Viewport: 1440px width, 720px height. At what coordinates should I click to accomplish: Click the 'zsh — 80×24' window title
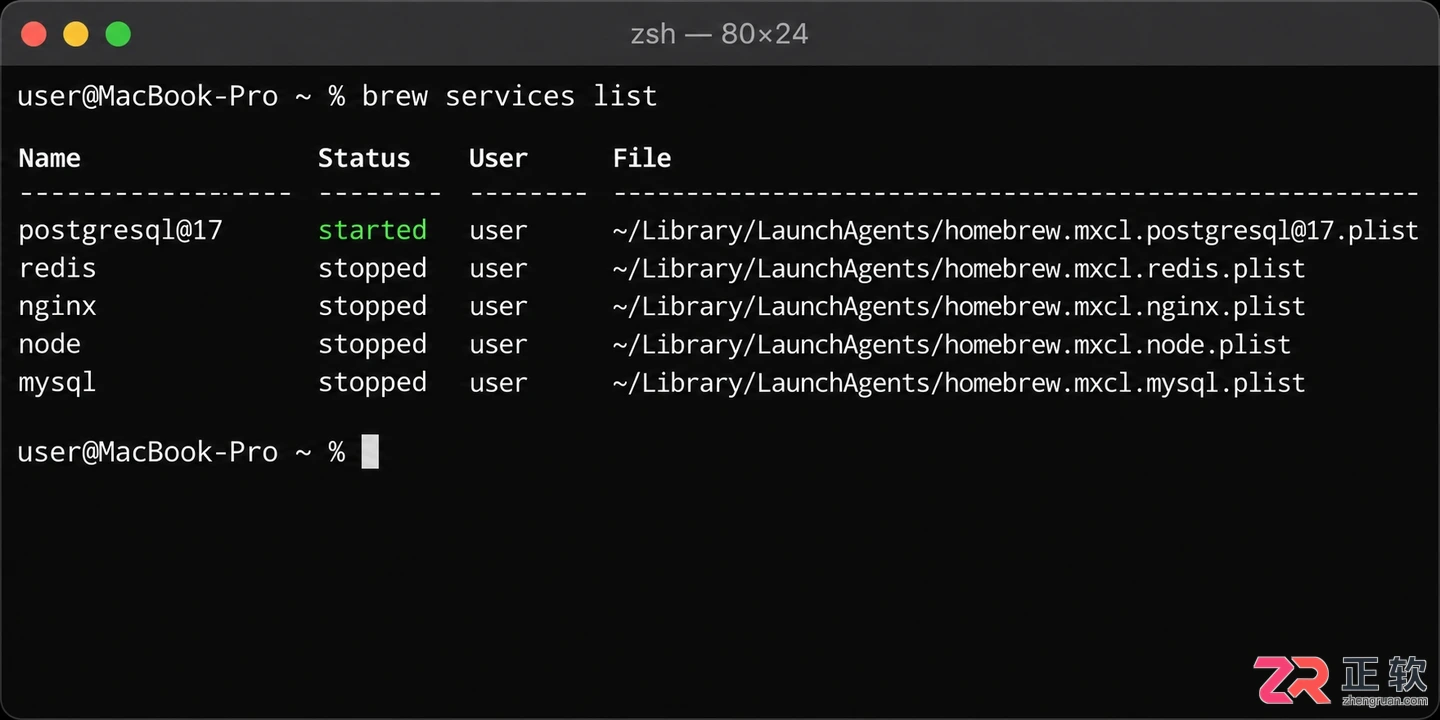click(x=719, y=34)
